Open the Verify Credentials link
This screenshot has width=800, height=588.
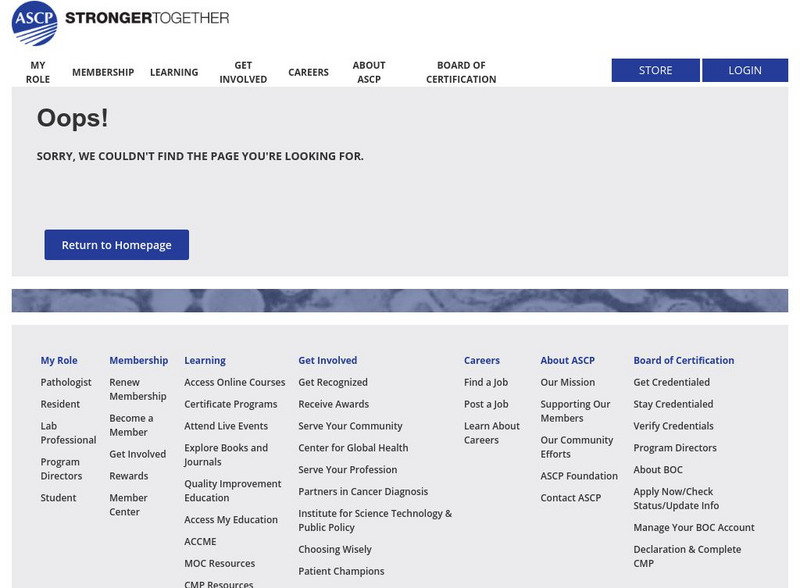pos(673,426)
